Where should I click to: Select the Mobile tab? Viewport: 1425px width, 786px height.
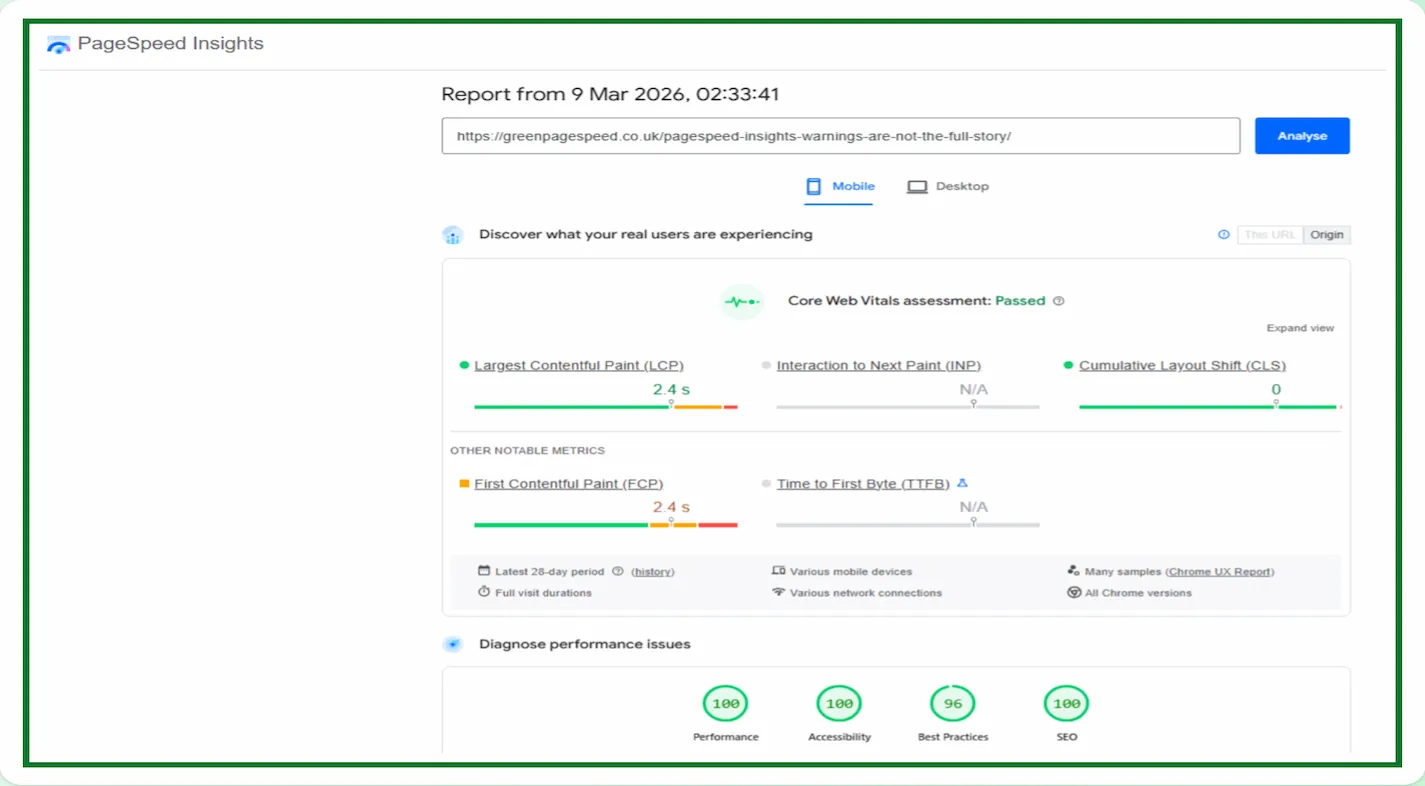pyautogui.click(x=840, y=187)
